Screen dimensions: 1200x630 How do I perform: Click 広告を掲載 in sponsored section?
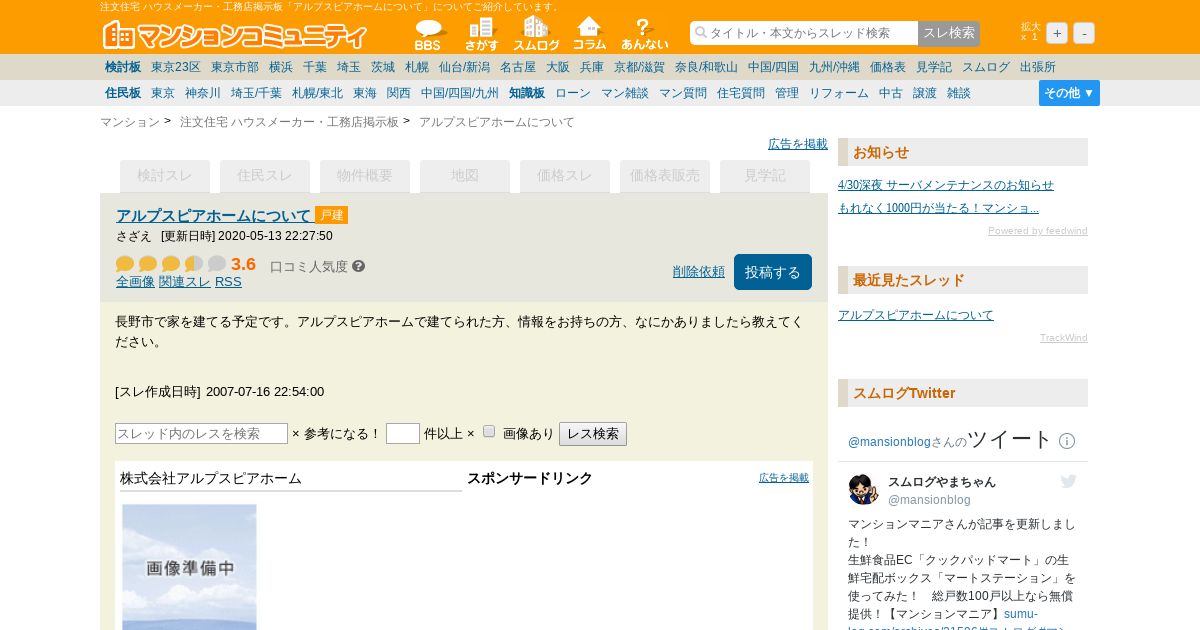(x=784, y=478)
